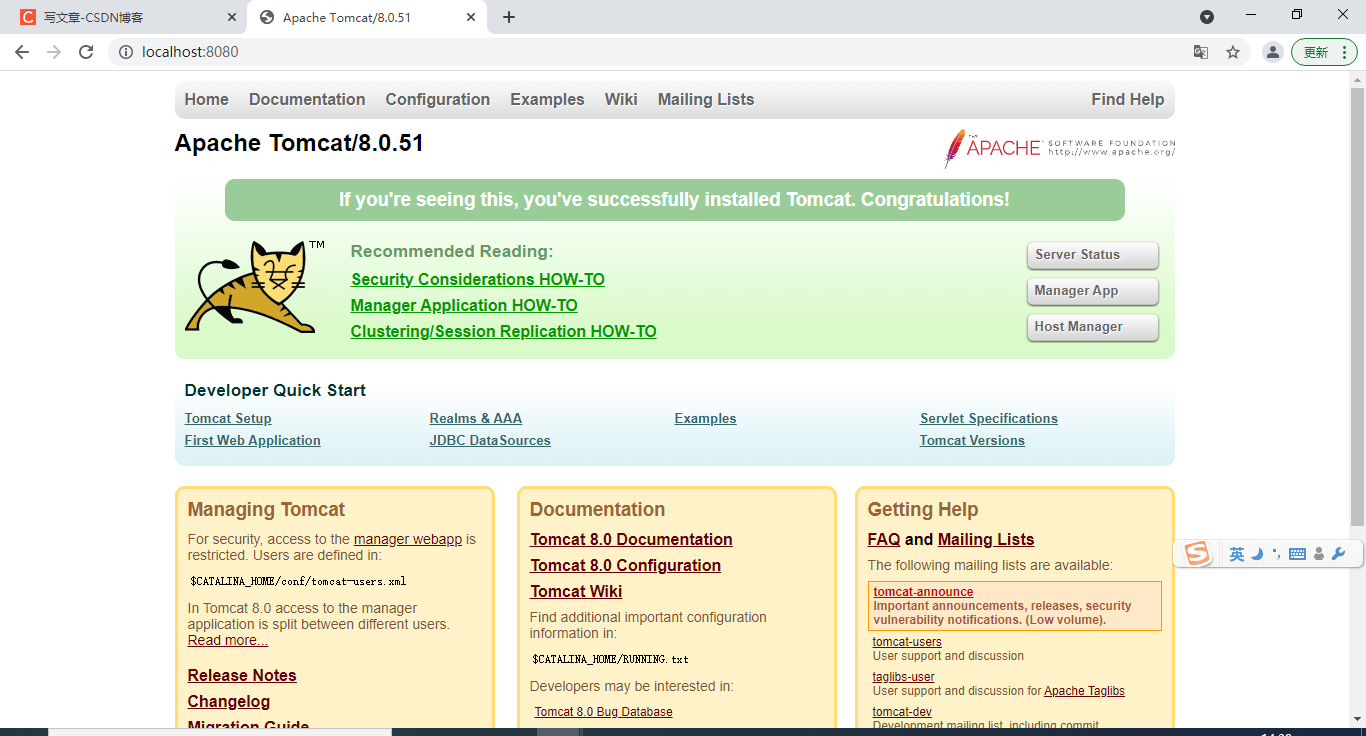The width and height of the screenshot is (1366, 736).
Task: Open Examples link under Developer Quick Start
Action: [x=705, y=419]
